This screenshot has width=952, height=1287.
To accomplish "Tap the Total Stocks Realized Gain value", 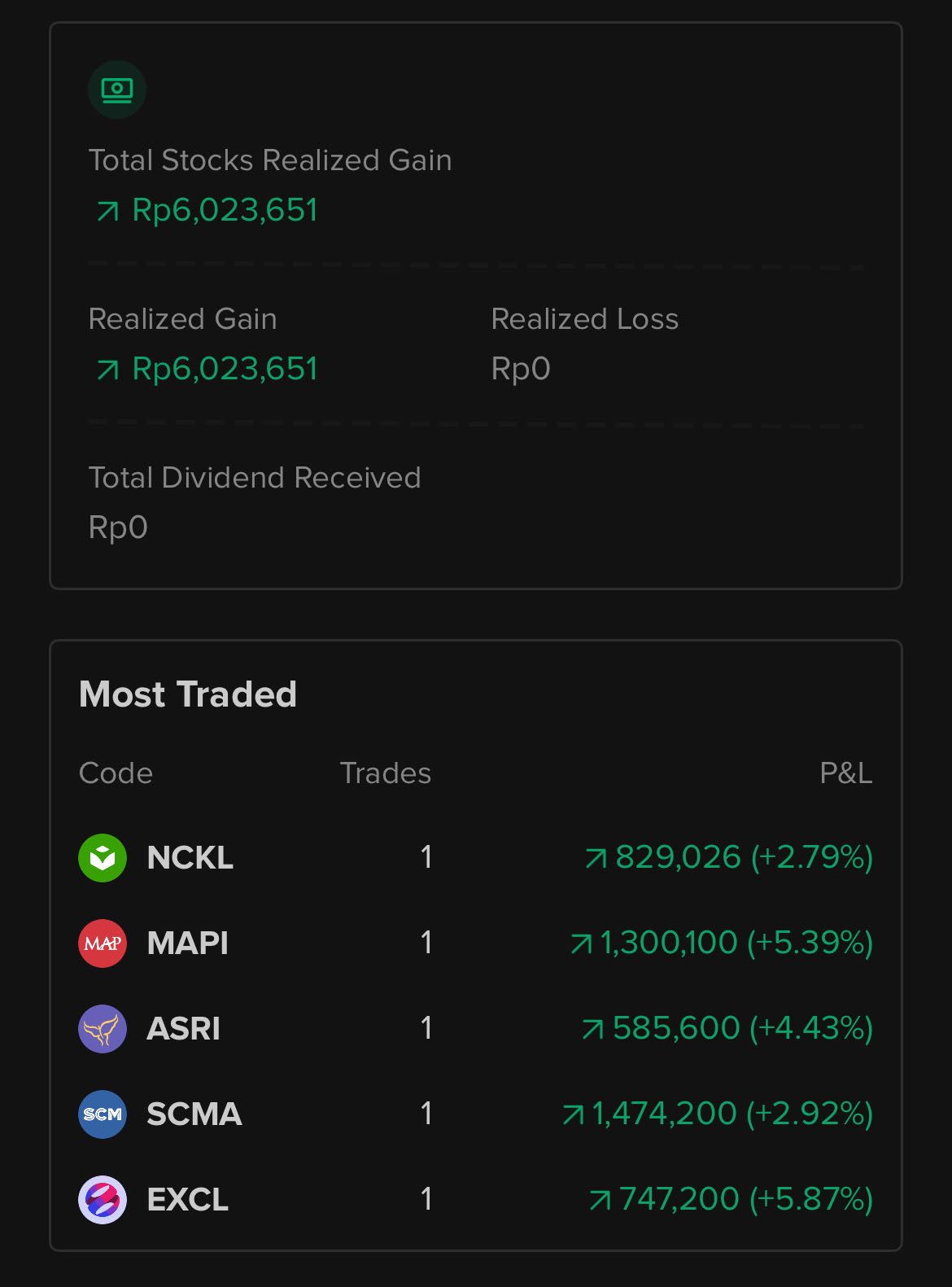I will (225, 211).
